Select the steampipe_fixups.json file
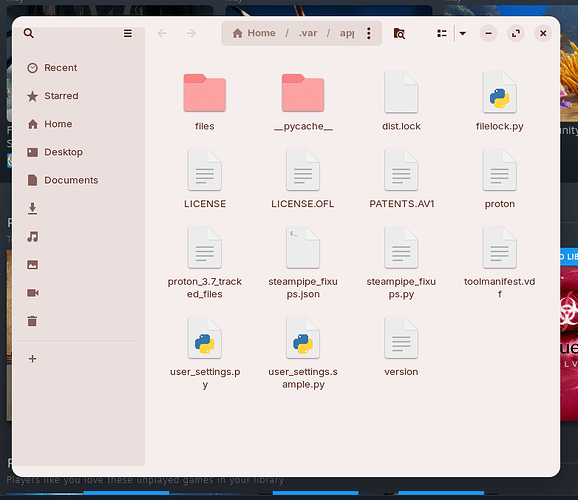The height and width of the screenshot is (500, 578). pyautogui.click(x=303, y=263)
